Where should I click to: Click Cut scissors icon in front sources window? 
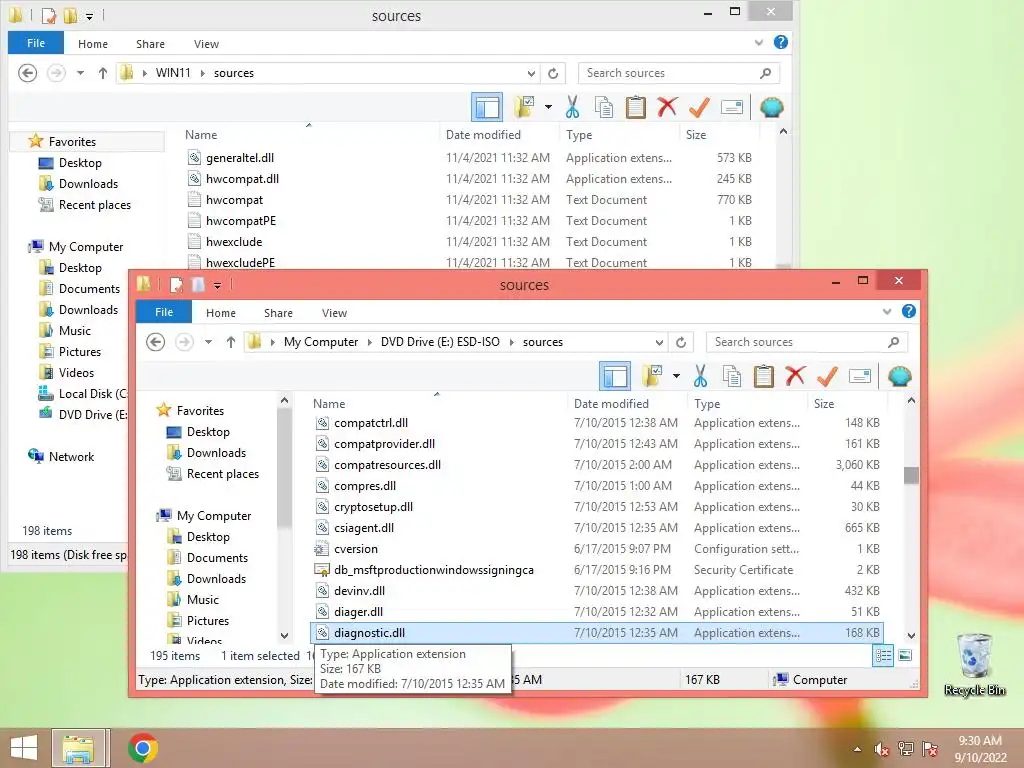(x=700, y=376)
